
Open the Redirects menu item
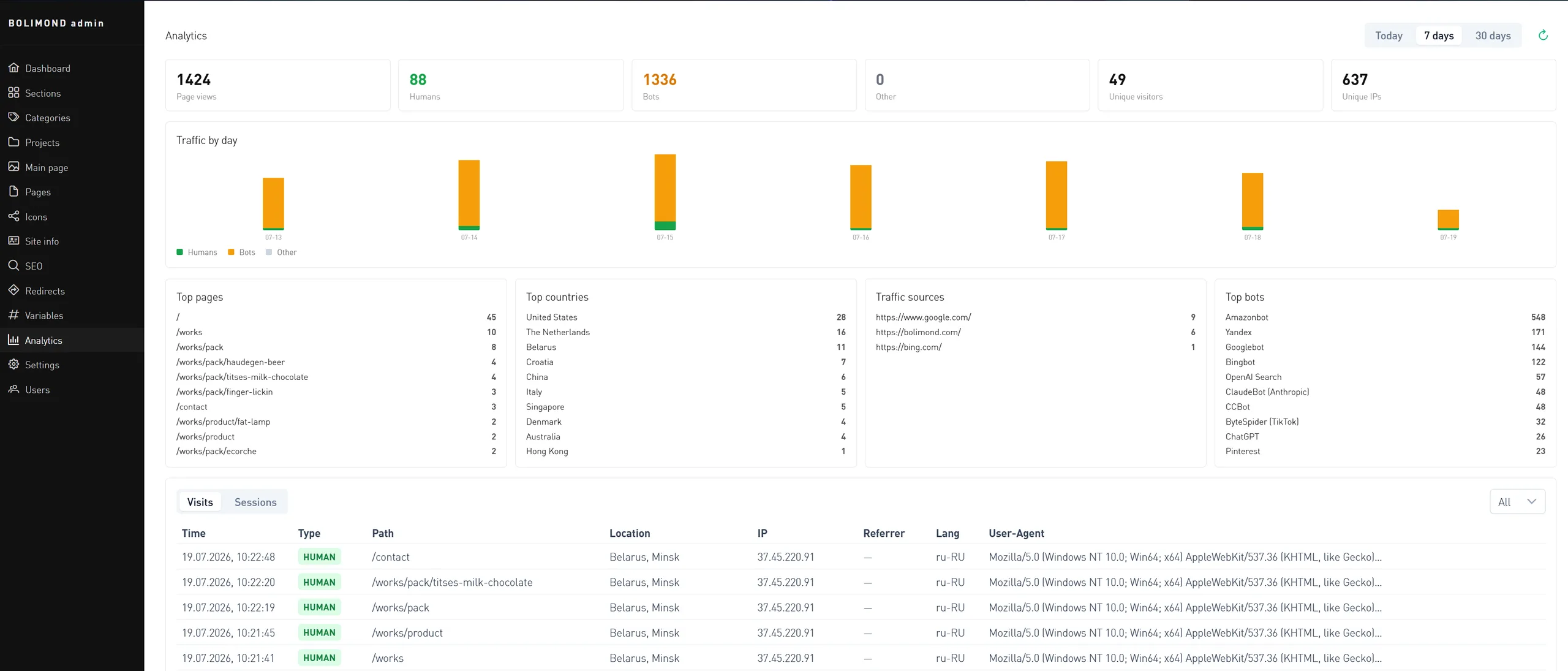tap(72, 290)
